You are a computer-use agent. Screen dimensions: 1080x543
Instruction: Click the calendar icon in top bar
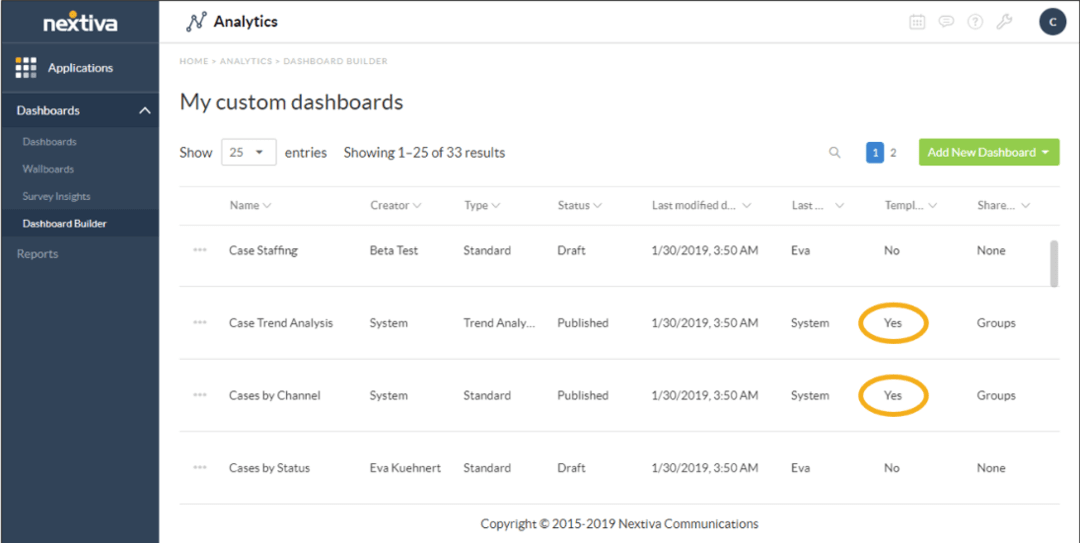[x=917, y=22]
